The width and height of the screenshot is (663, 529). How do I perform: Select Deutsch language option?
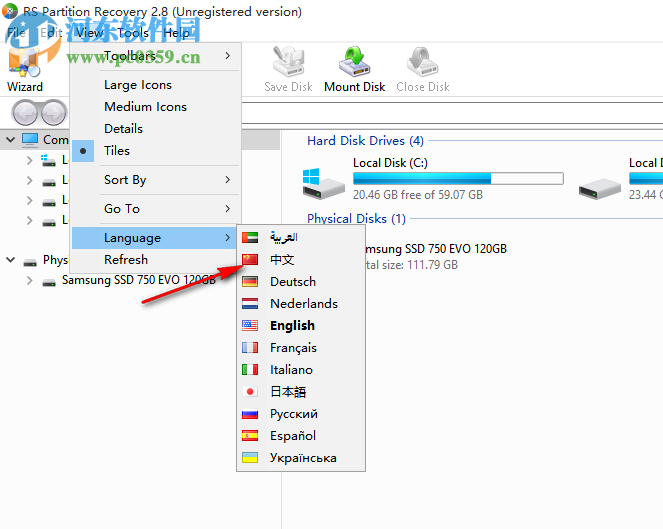coord(301,282)
